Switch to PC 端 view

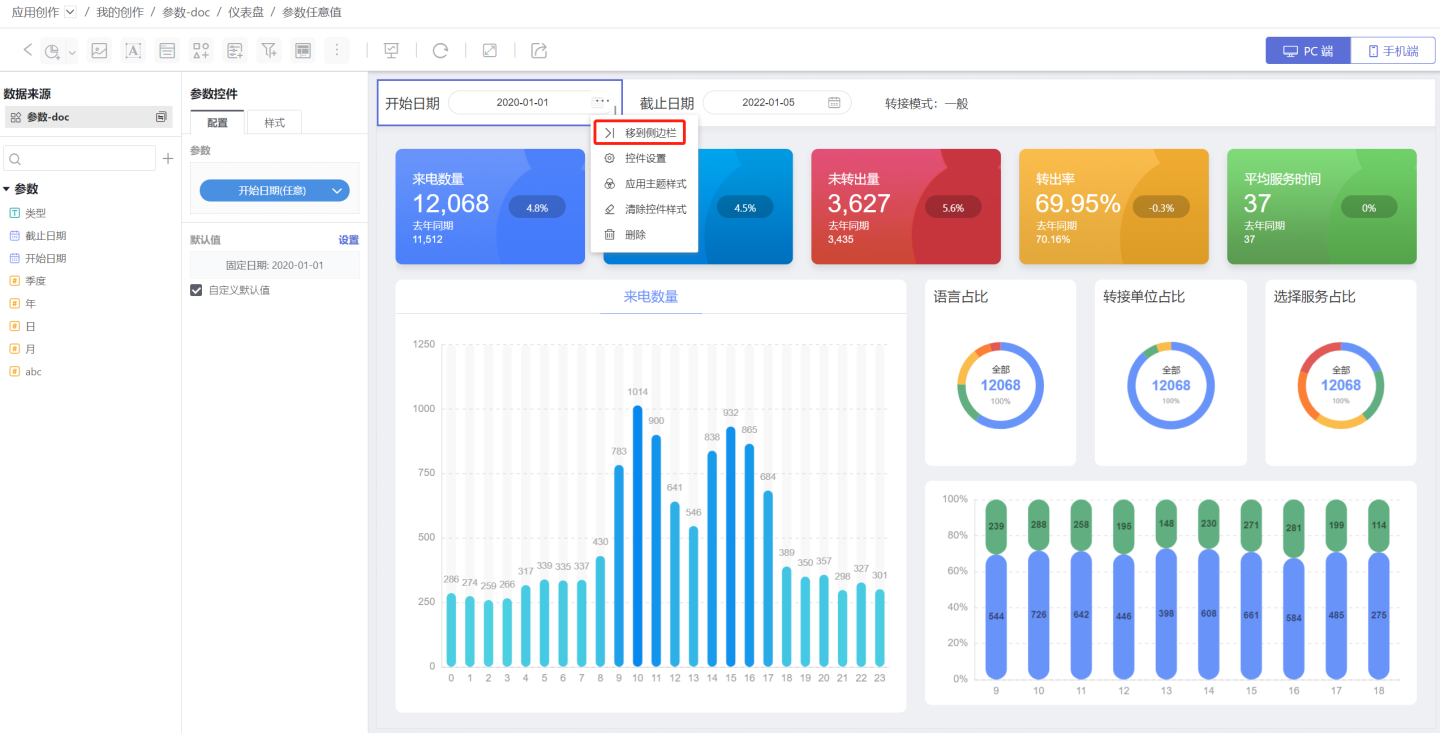click(x=1308, y=51)
